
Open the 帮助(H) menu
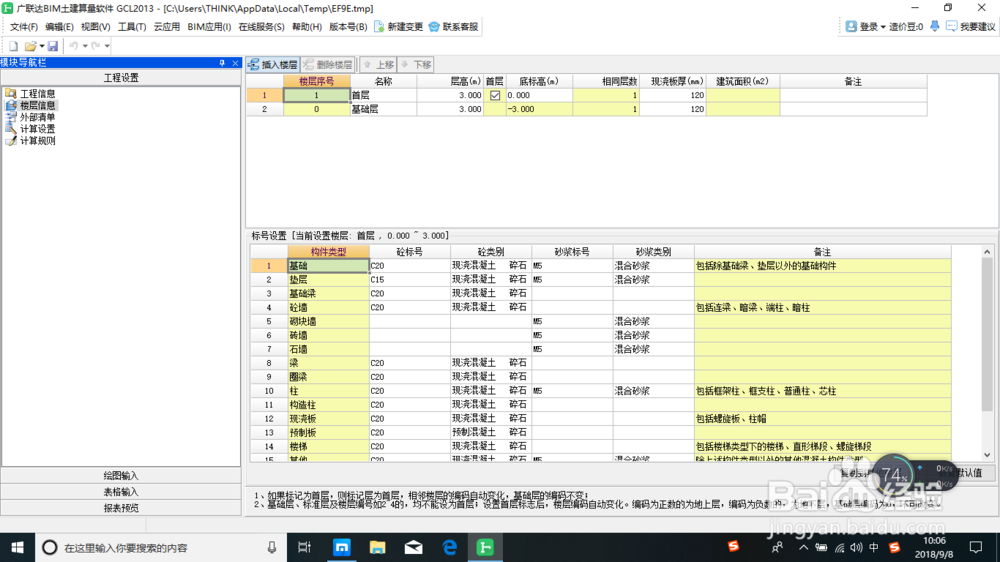point(307,27)
